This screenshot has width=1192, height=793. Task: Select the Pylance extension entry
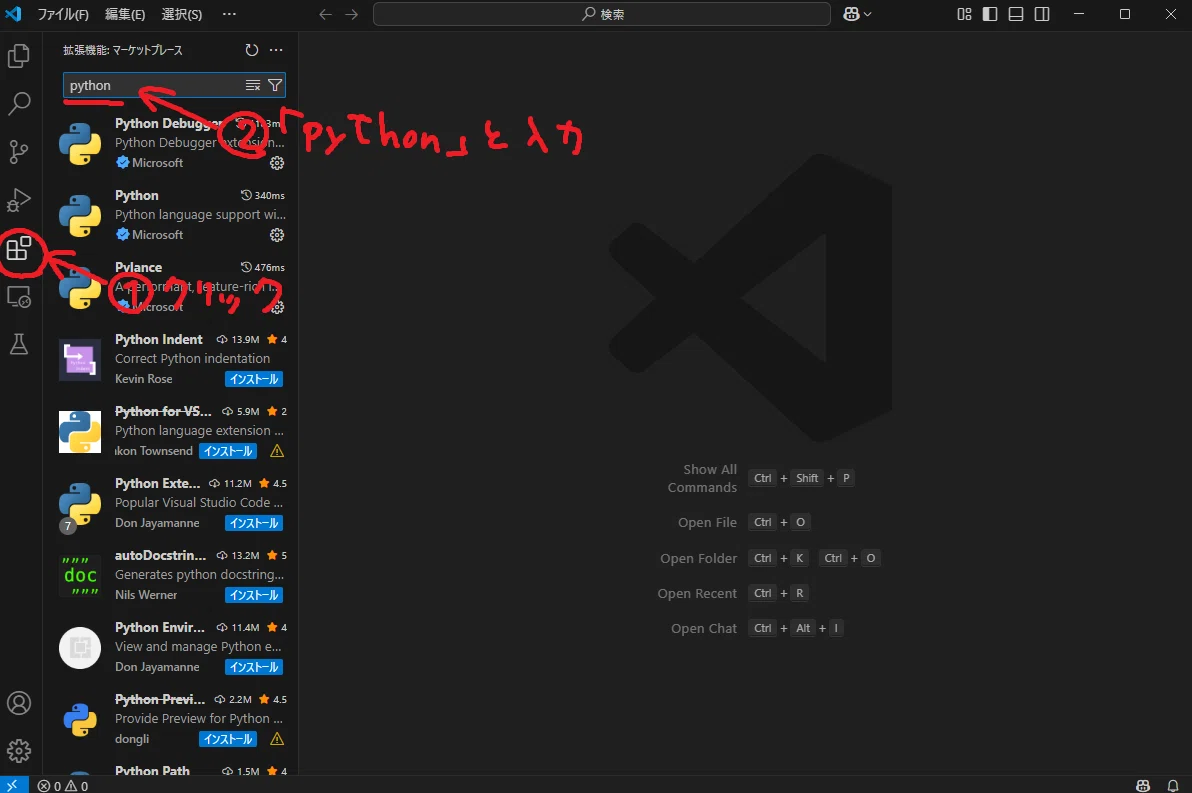pyautogui.click(x=170, y=288)
